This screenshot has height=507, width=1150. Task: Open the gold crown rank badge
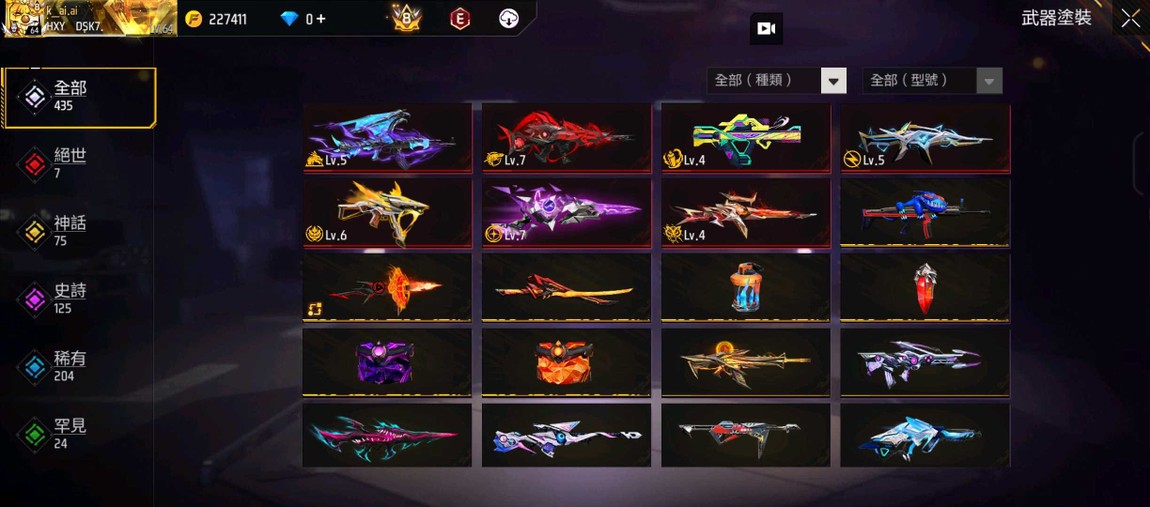click(x=406, y=18)
